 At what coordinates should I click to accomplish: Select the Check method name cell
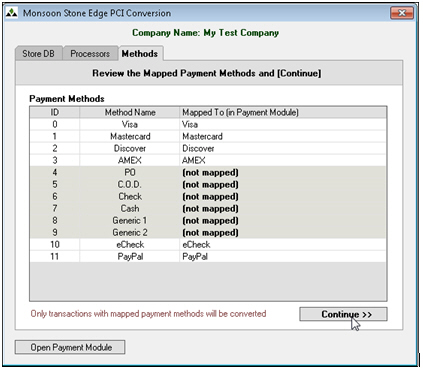[x=130, y=196]
